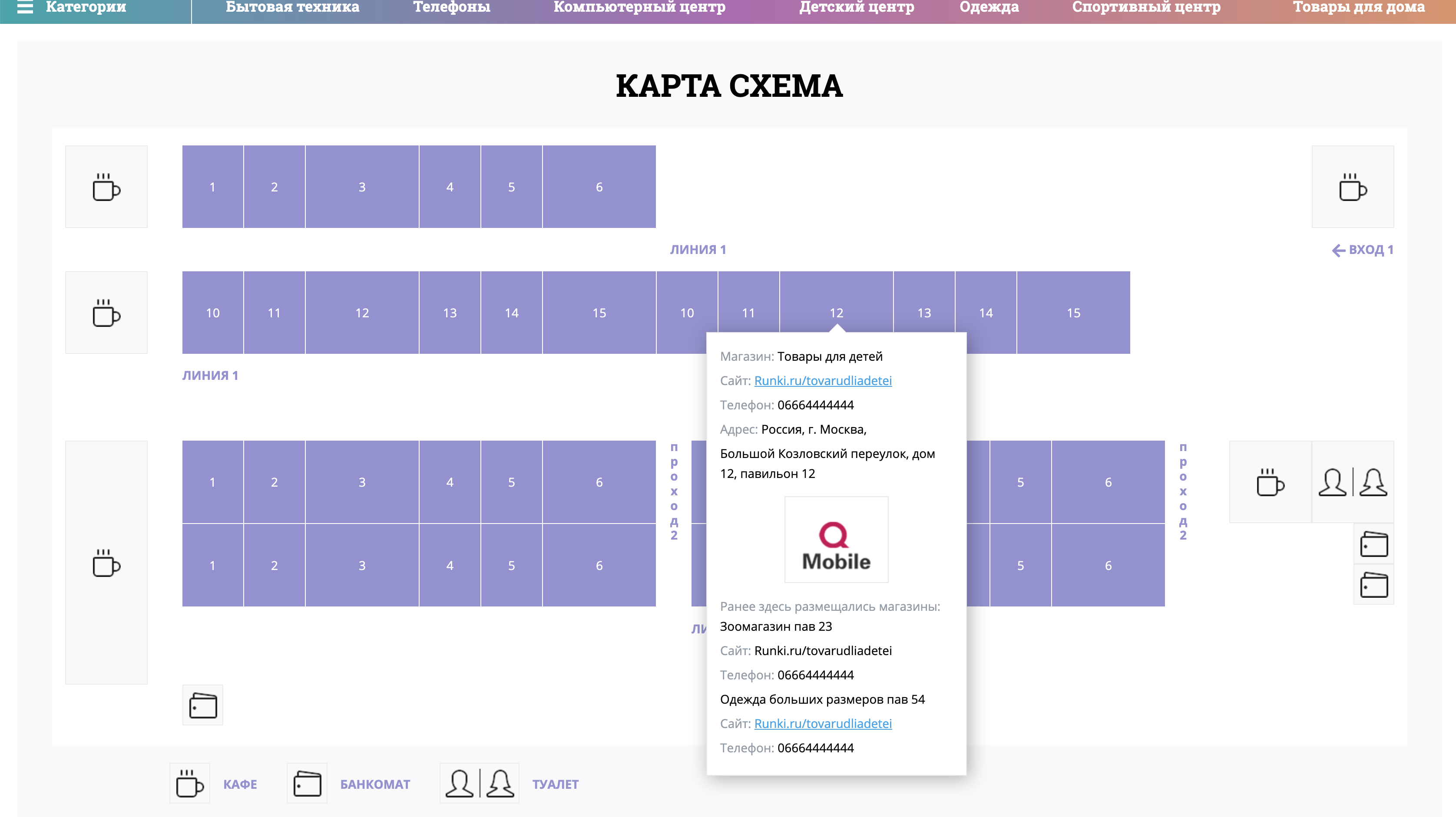Open the Одежда menu item
This screenshot has height=817, width=1456.
pyautogui.click(x=989, y=7)
